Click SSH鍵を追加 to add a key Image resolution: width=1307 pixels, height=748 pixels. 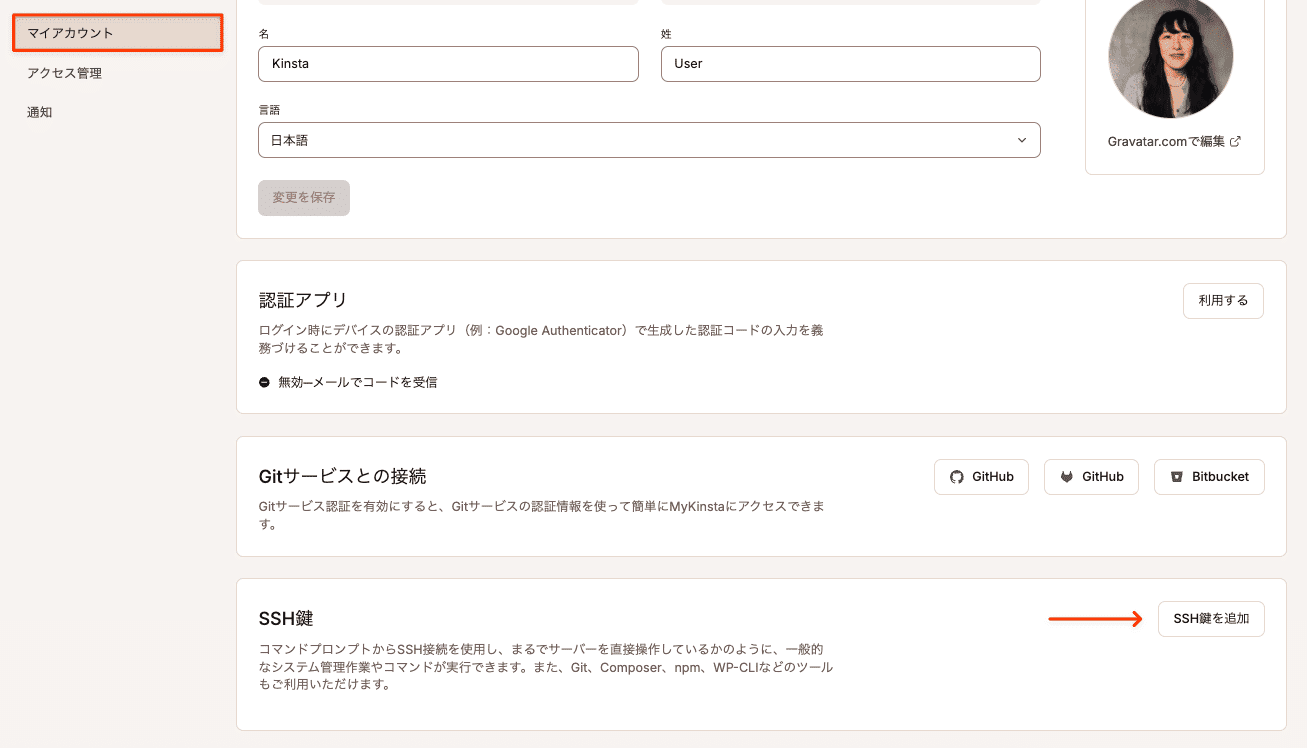pyautogui.click(x=1211, y=618)
